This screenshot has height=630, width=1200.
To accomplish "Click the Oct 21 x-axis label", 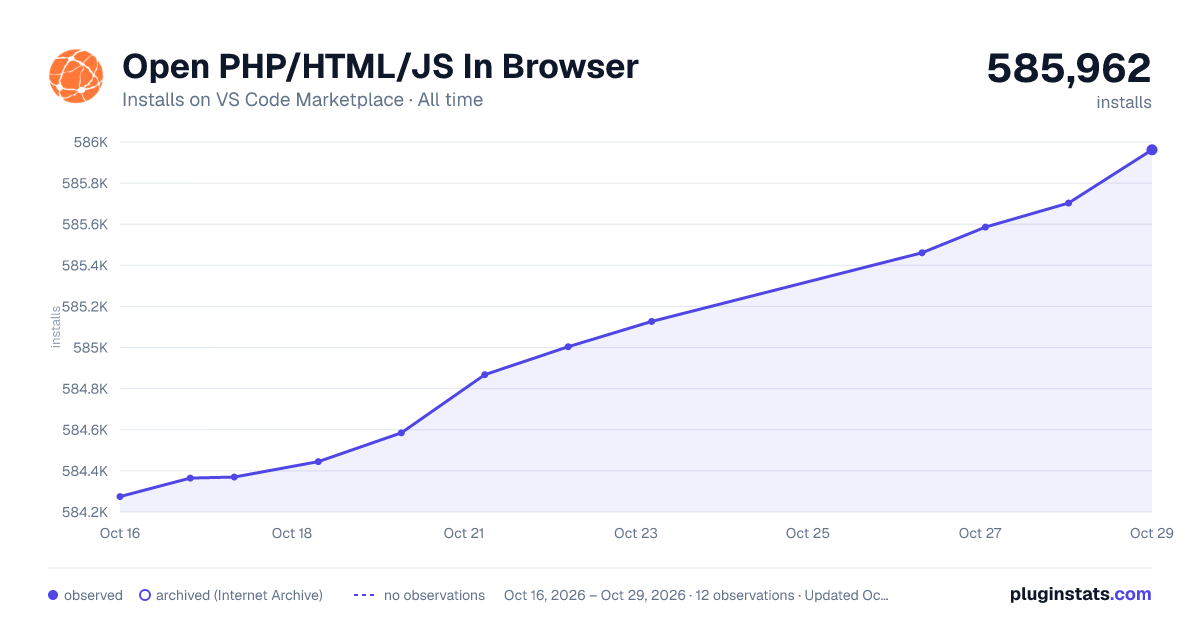I will tap(464, 533).
